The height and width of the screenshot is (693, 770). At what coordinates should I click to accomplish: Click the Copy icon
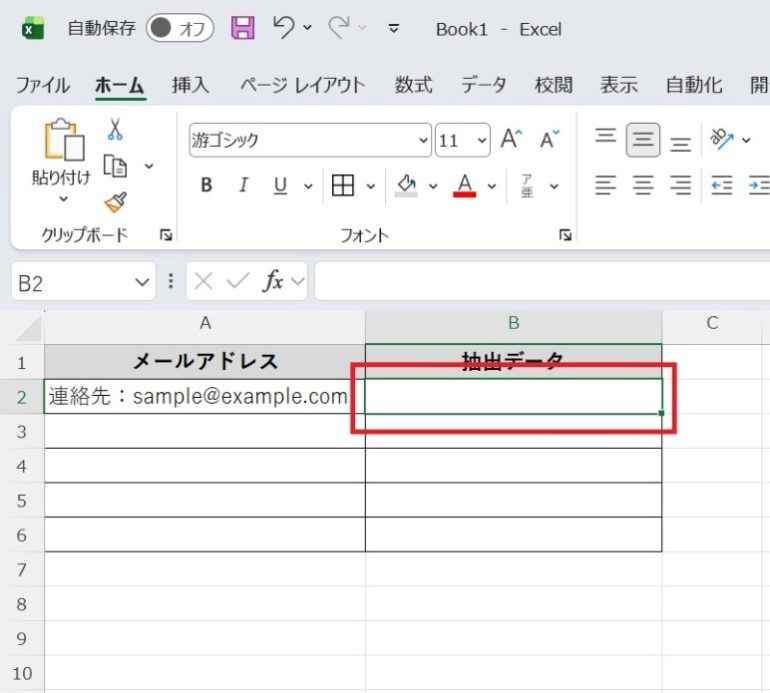point(115,166)
